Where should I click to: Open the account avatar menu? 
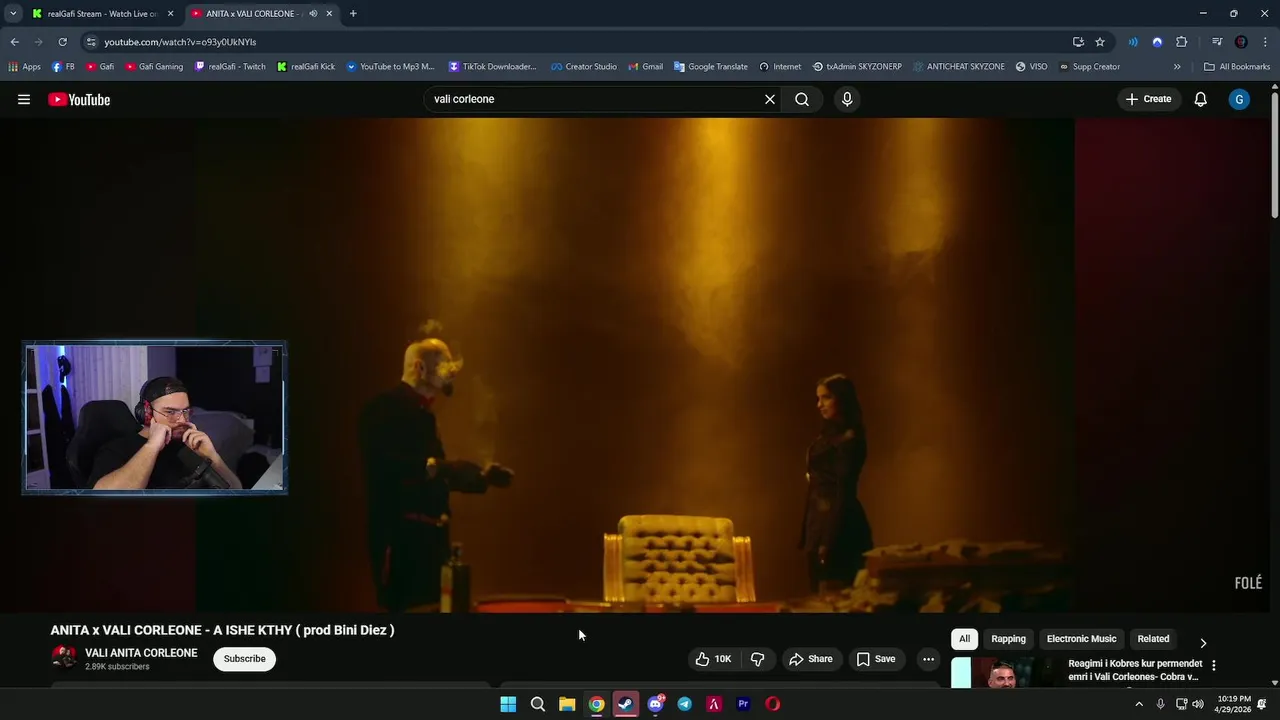(x=1239, y=99)
